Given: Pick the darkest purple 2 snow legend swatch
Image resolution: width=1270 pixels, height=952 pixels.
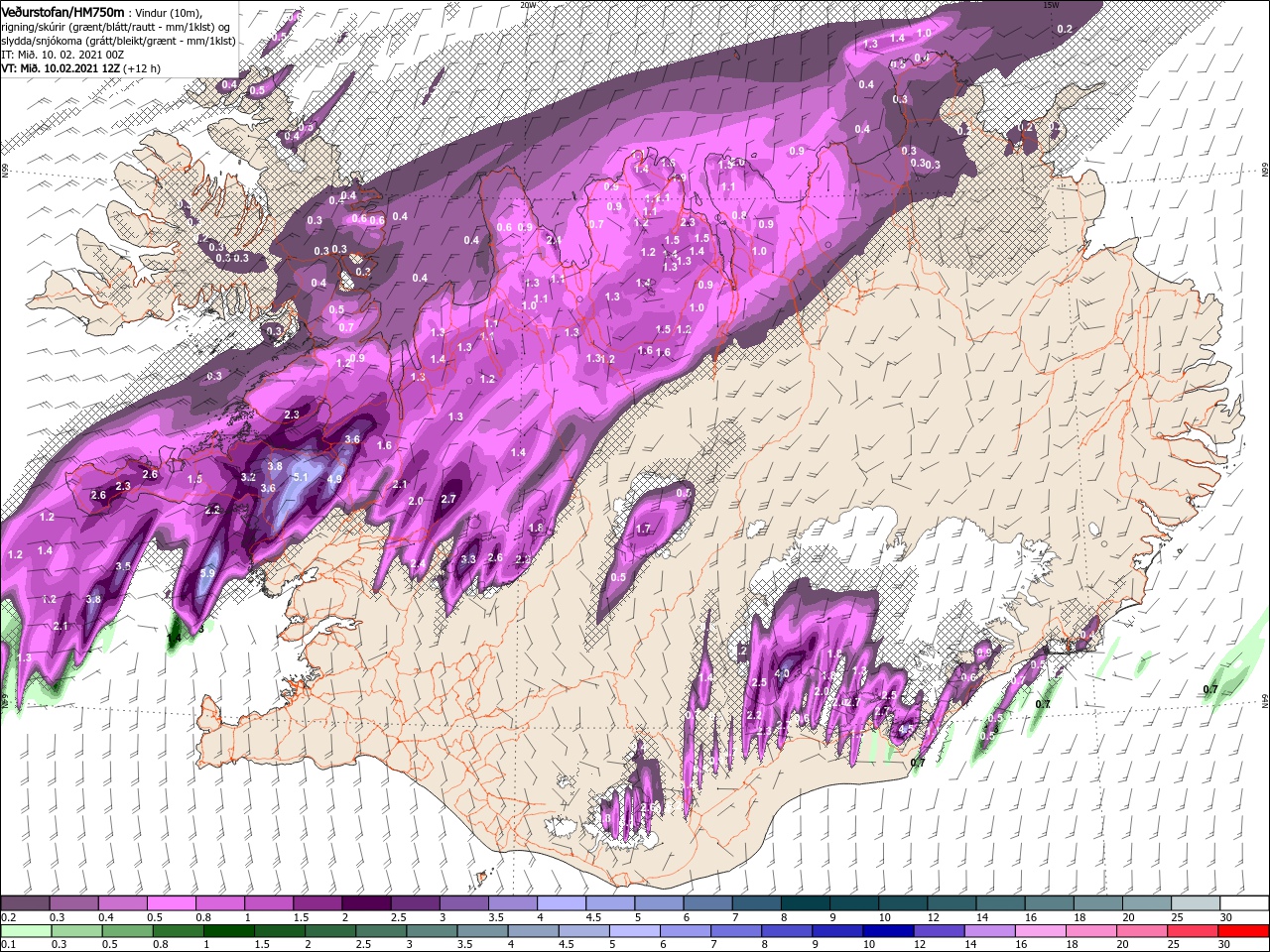Looking at the screenshot, I should 366,902.
